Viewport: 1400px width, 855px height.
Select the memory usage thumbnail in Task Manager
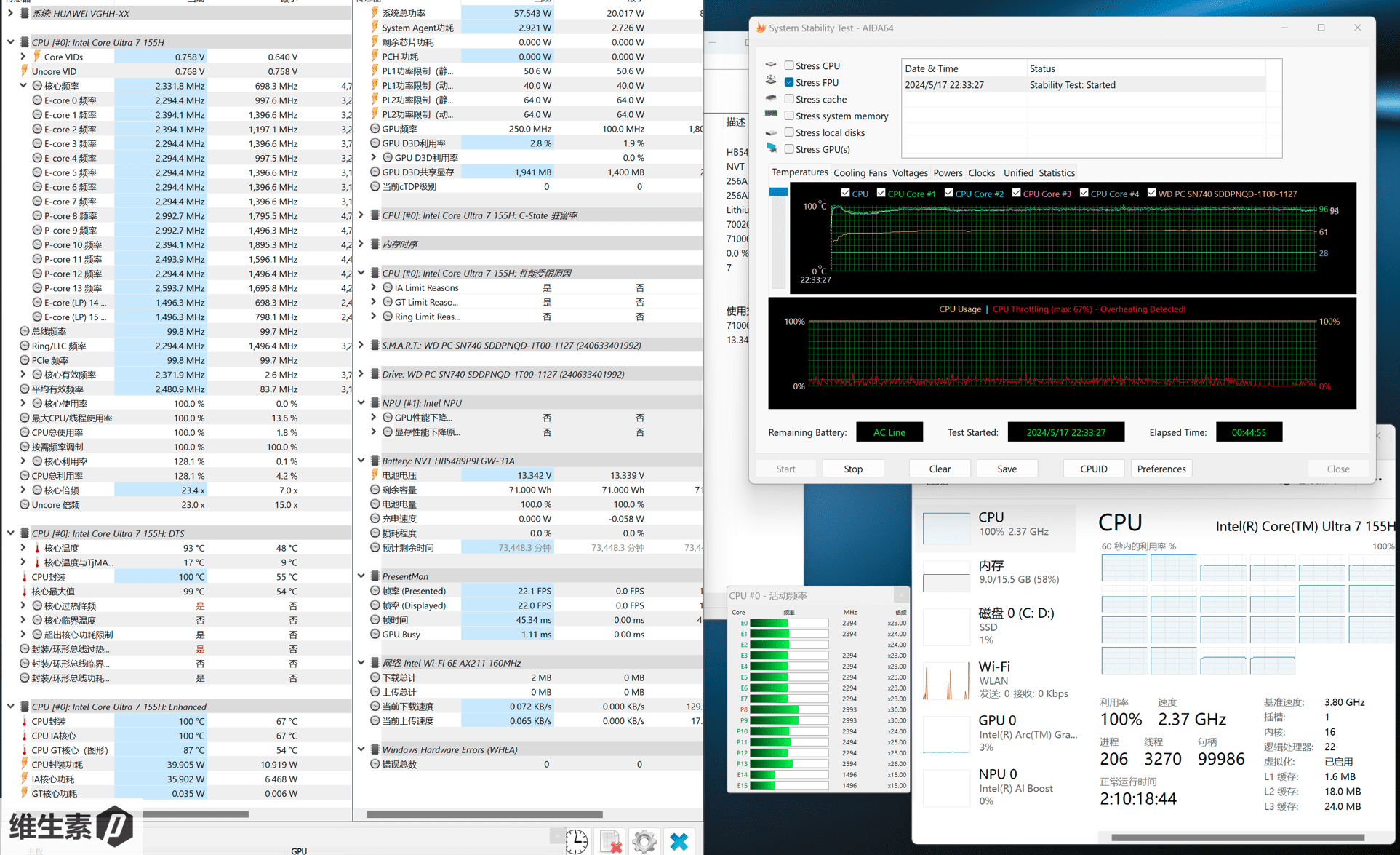[x=945, y=575]
